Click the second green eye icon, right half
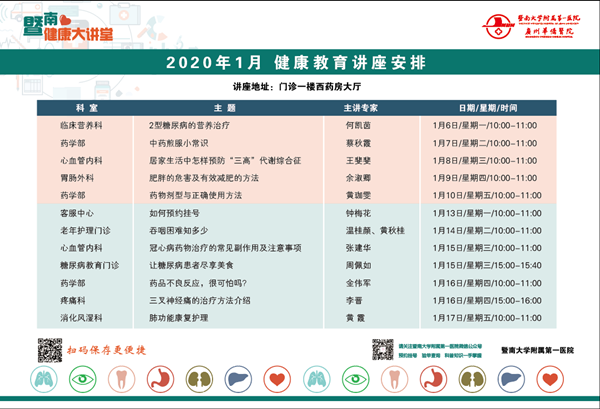This screenshot has width=600, height=409. [355, 379]
